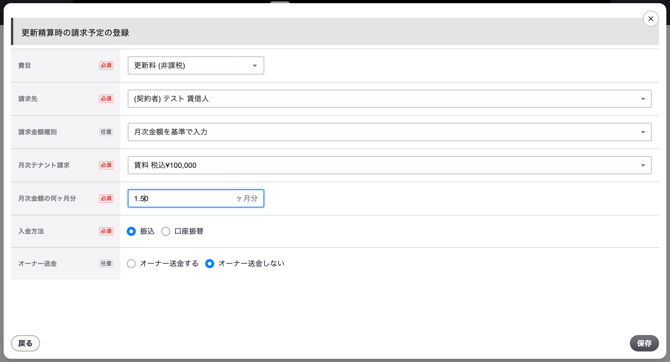Click the 請求金額種別 field label
Screen dimensions: 670x362
(37, 132)
